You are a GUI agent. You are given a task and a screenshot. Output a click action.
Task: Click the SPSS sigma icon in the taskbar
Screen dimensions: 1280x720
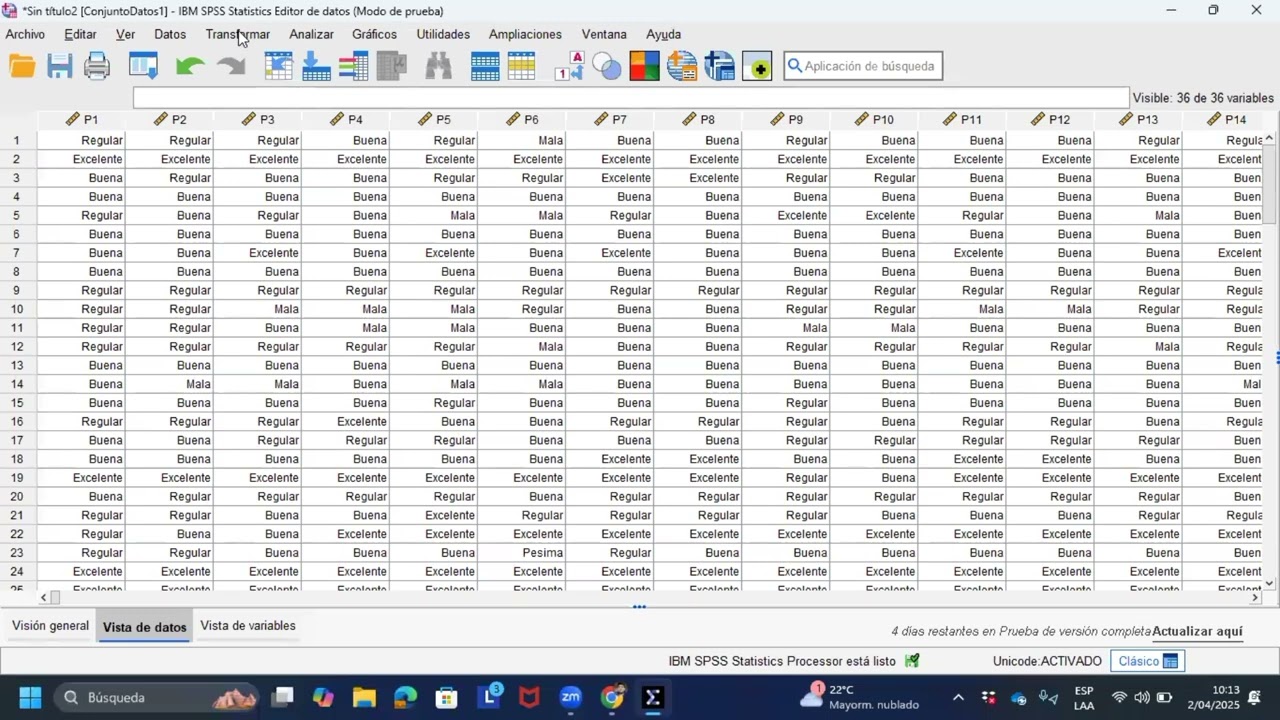[653, 697]
